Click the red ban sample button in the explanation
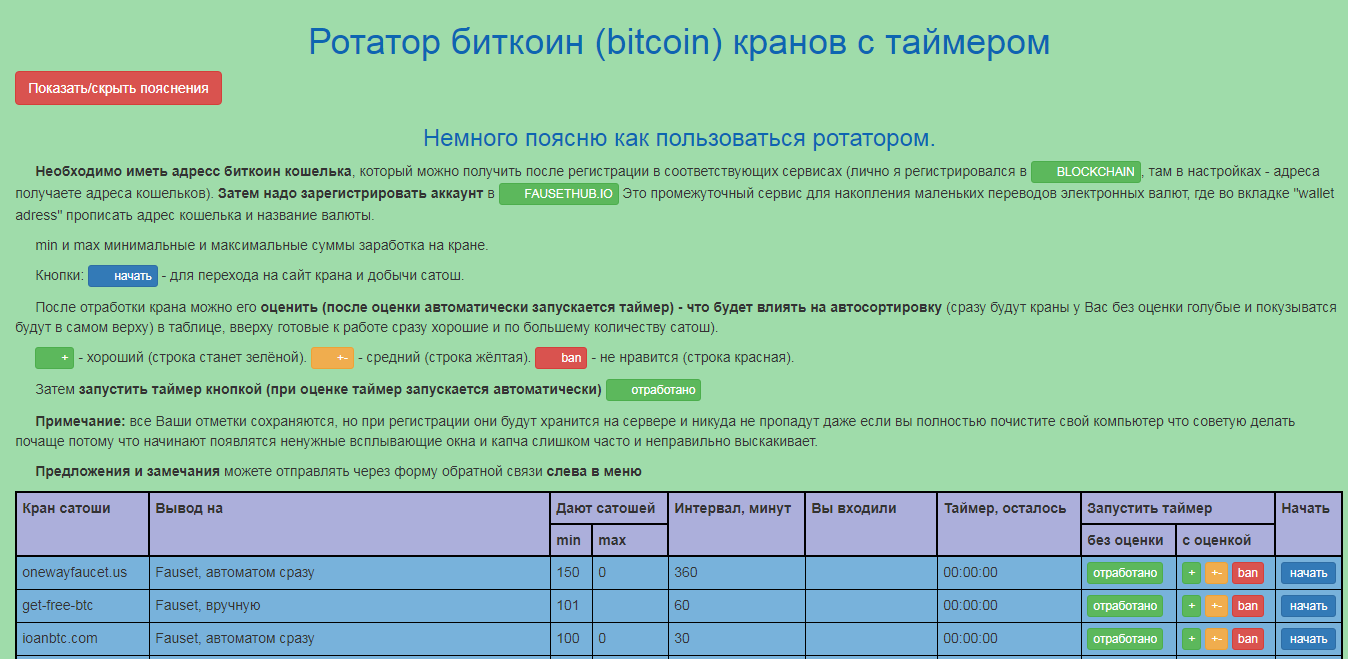 coord(561,357)
